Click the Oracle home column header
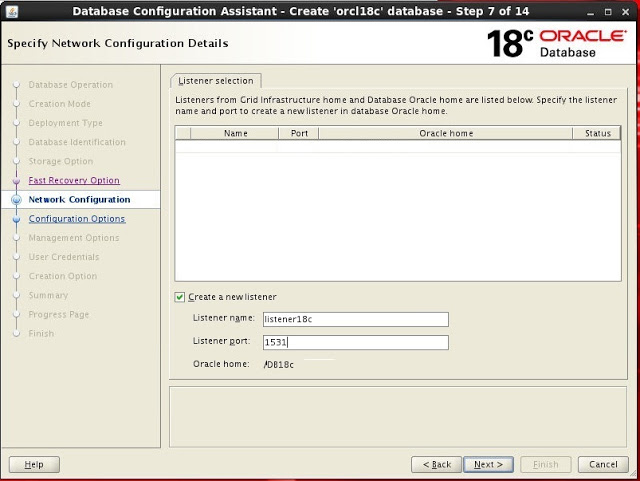The image size is (640, 481). [x=446, y=133]
